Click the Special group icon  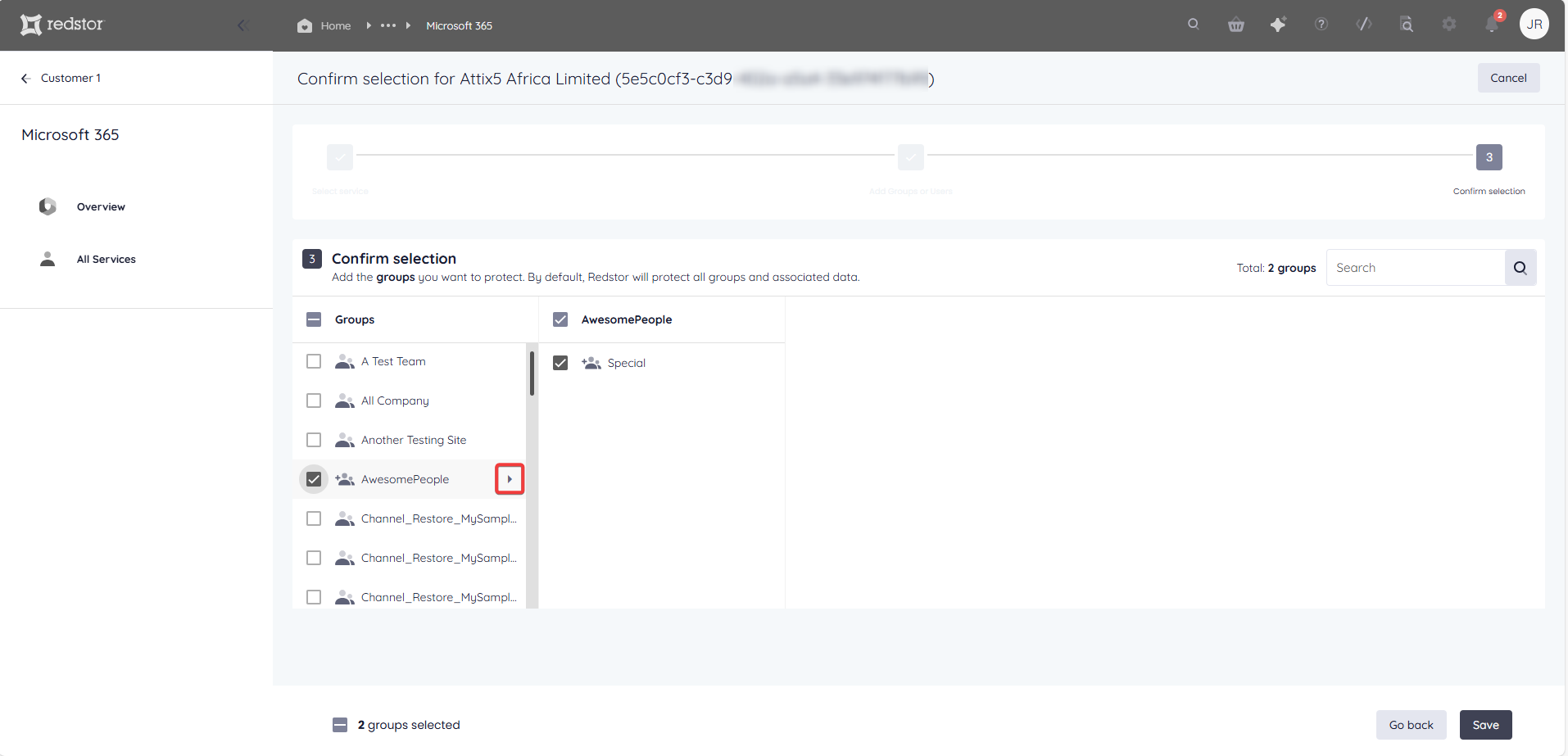coord(591,363)
